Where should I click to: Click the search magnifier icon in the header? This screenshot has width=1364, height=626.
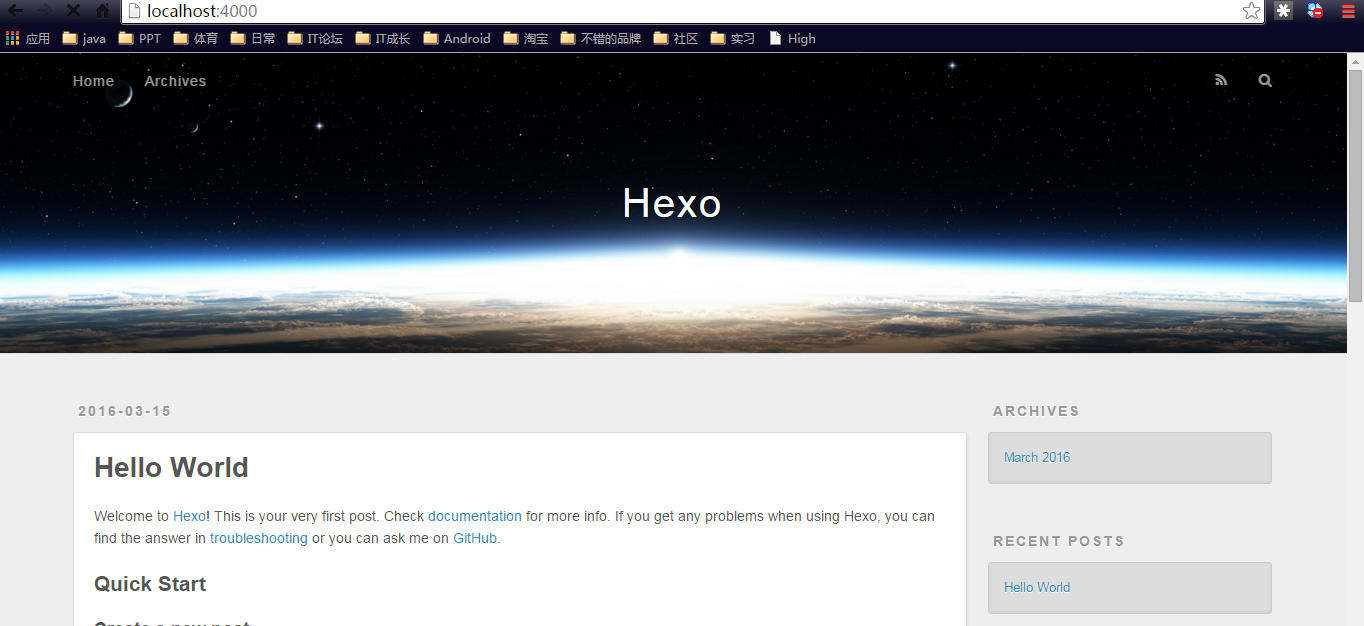pyautogui.click(x=1265, y=81)
